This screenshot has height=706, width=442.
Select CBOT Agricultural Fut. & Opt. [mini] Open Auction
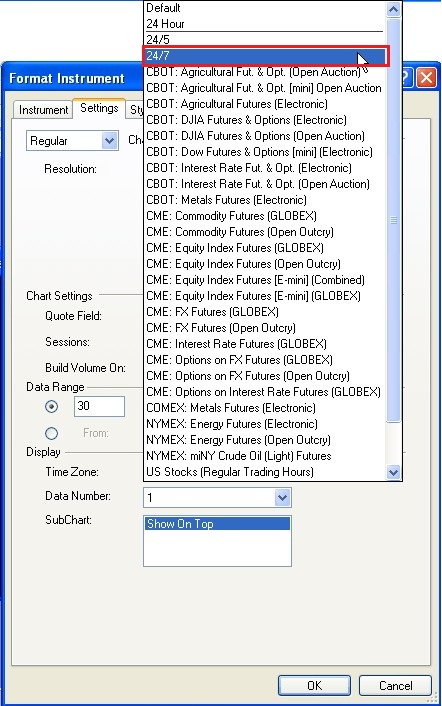tap(265, 88)
